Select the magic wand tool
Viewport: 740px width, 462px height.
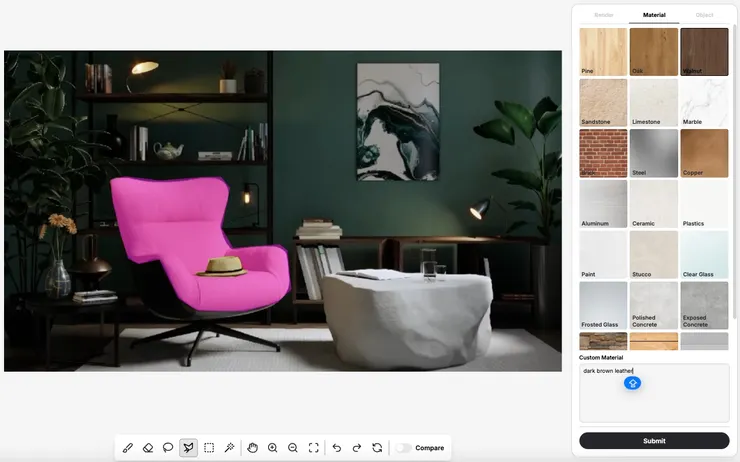229,447
